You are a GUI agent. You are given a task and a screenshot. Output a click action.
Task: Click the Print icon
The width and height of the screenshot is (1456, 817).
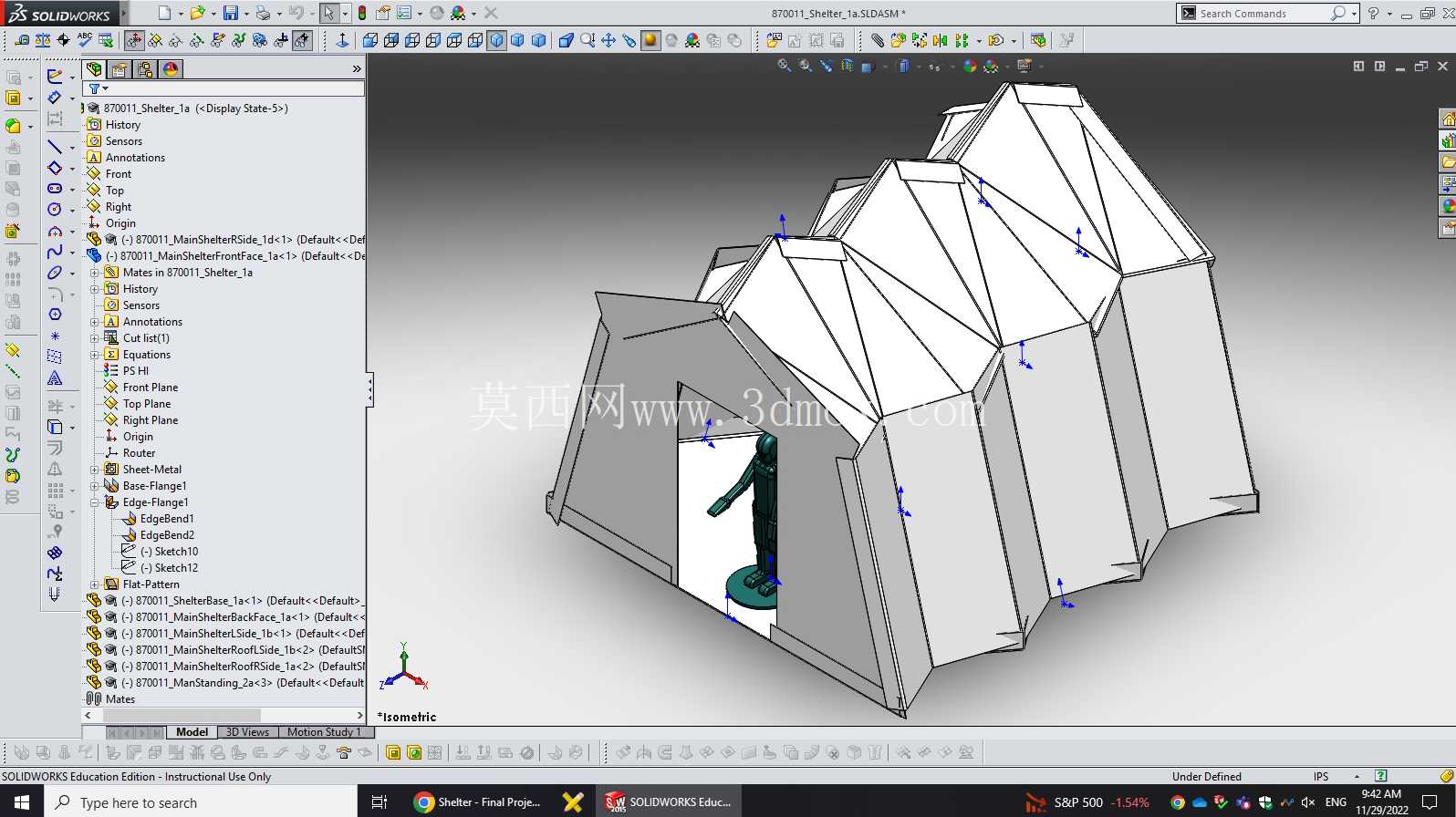coord(263,13)
